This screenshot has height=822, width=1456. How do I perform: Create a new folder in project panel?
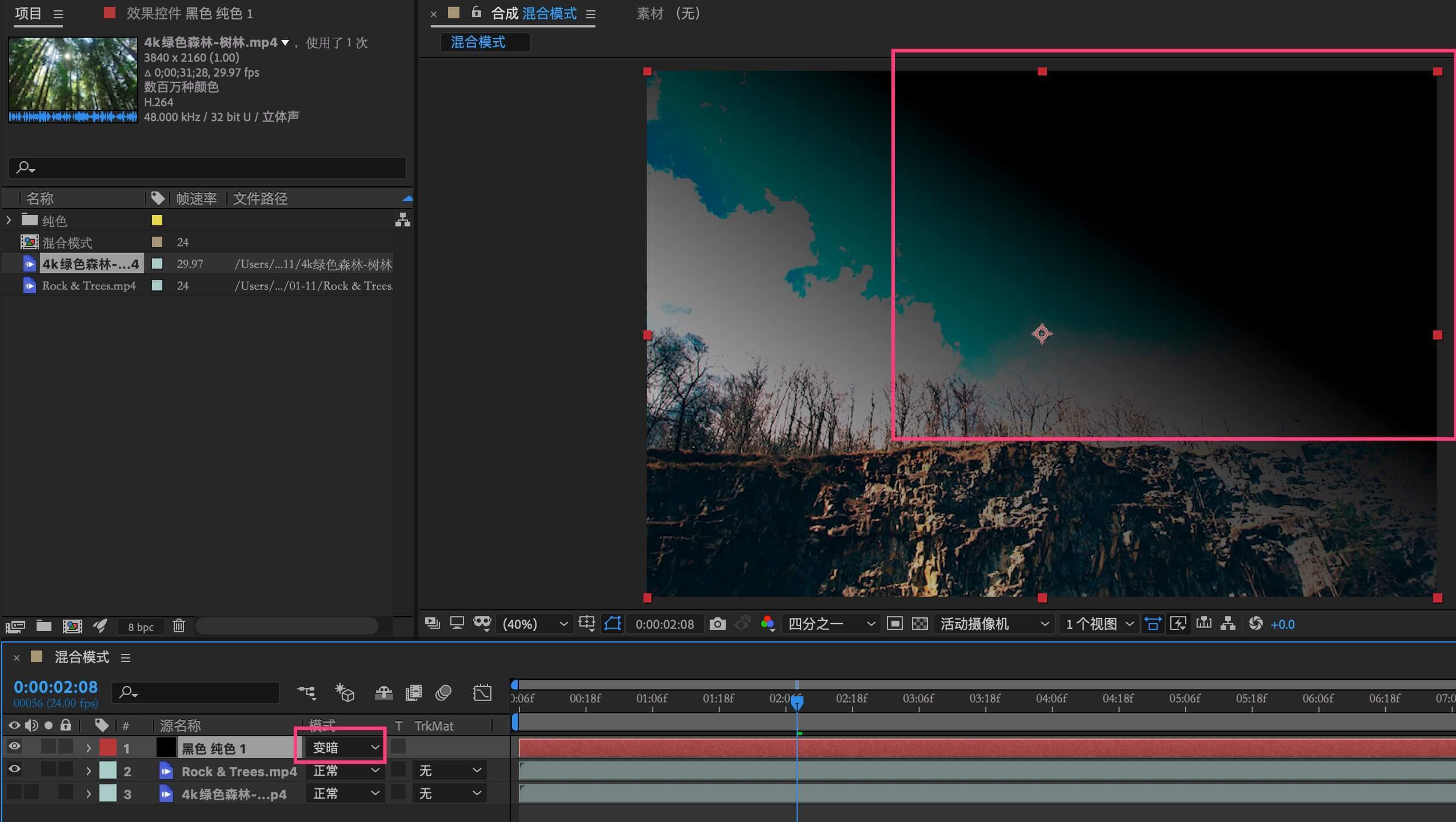(44, 626)
